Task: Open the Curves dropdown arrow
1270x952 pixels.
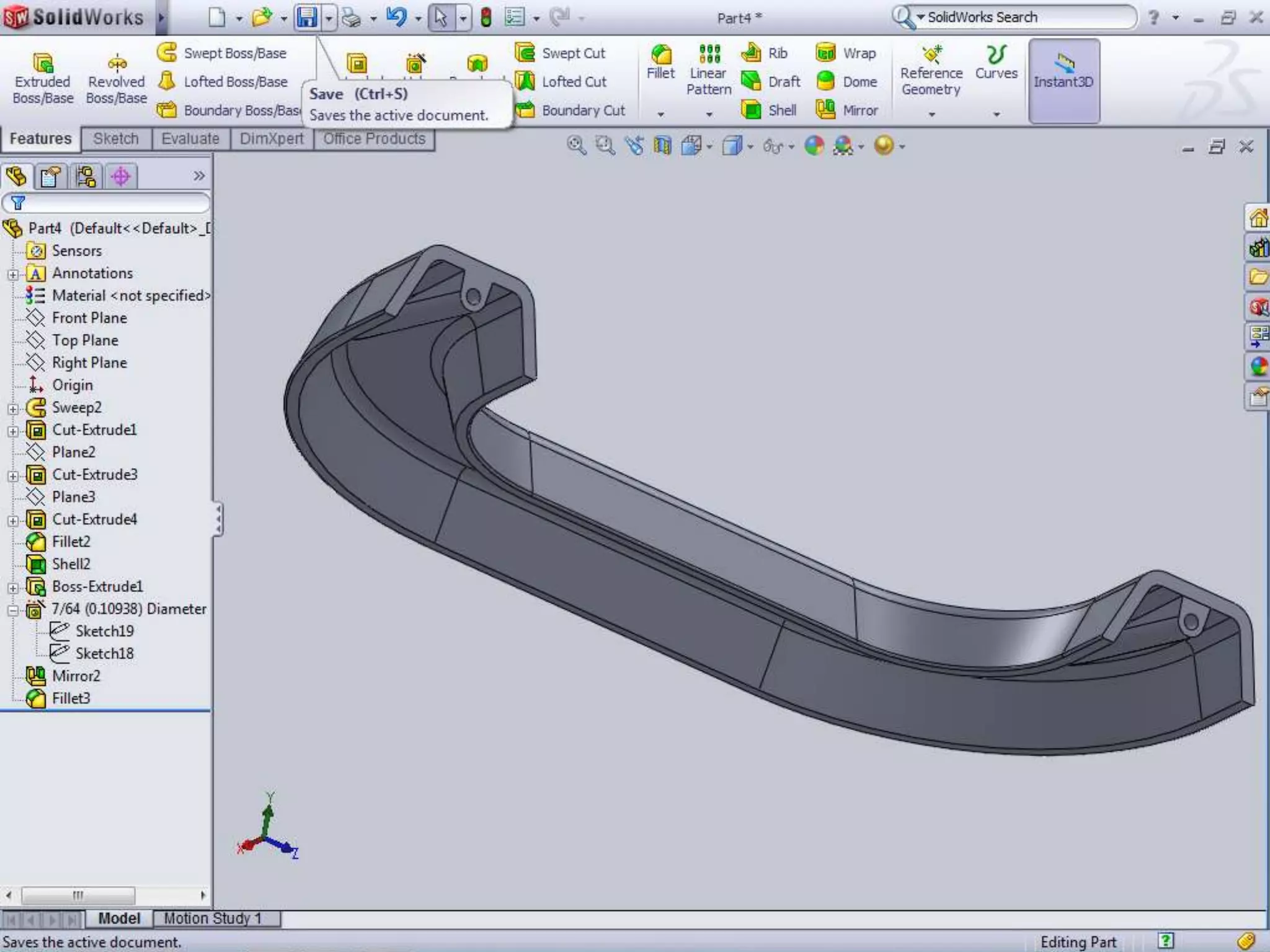Action: pos(997,115)
